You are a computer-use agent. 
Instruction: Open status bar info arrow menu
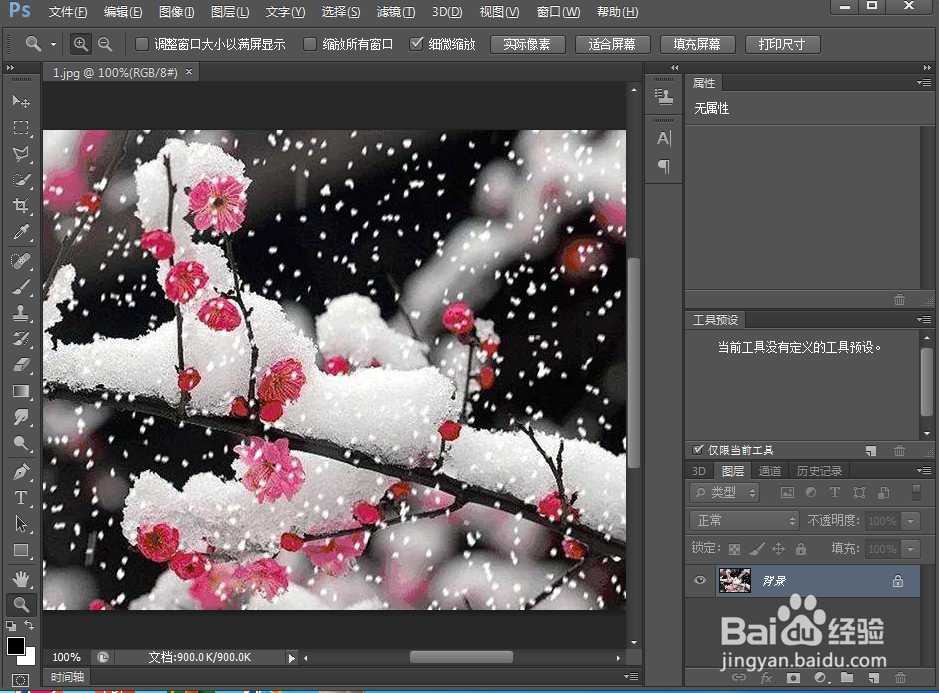(292, 658)
